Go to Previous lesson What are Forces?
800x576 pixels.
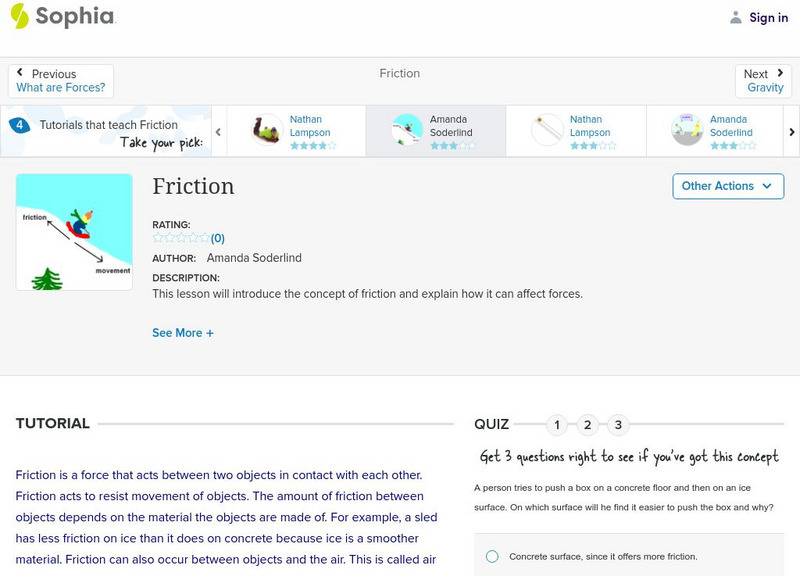click(61, 81)
